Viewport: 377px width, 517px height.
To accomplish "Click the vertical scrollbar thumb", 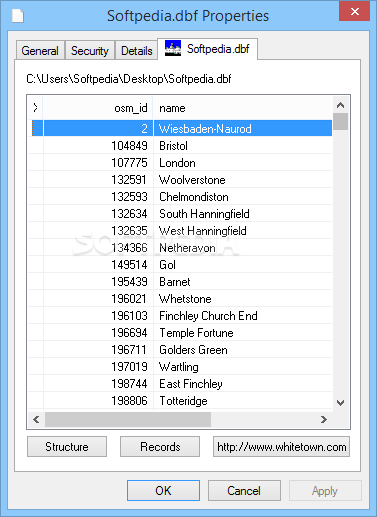I will click(340, 122).
